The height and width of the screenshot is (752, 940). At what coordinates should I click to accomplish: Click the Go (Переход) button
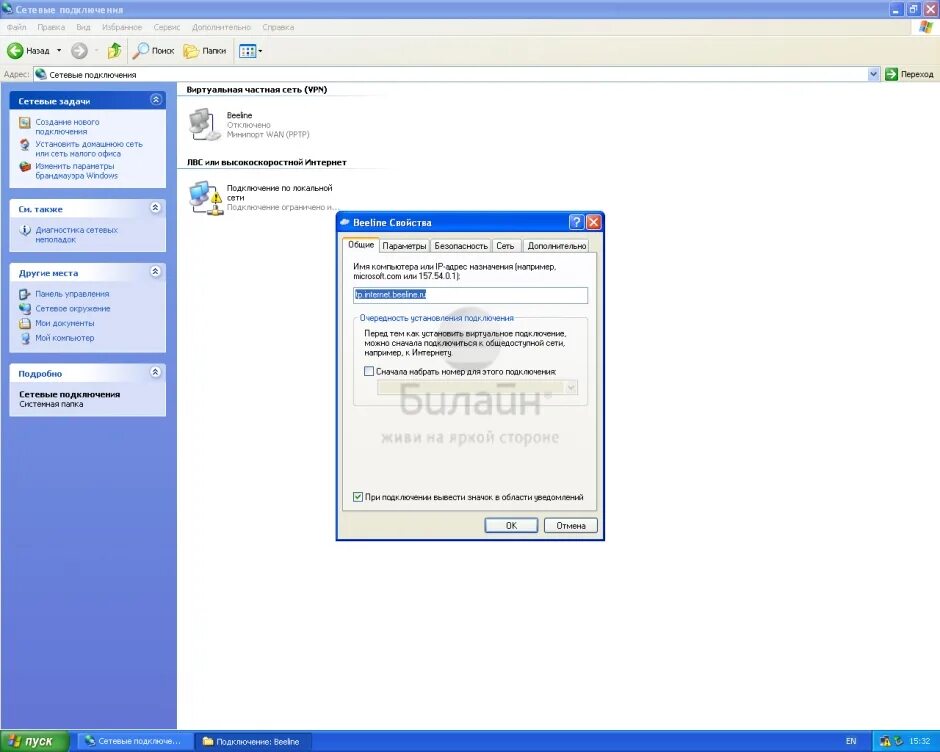[909, 74]
